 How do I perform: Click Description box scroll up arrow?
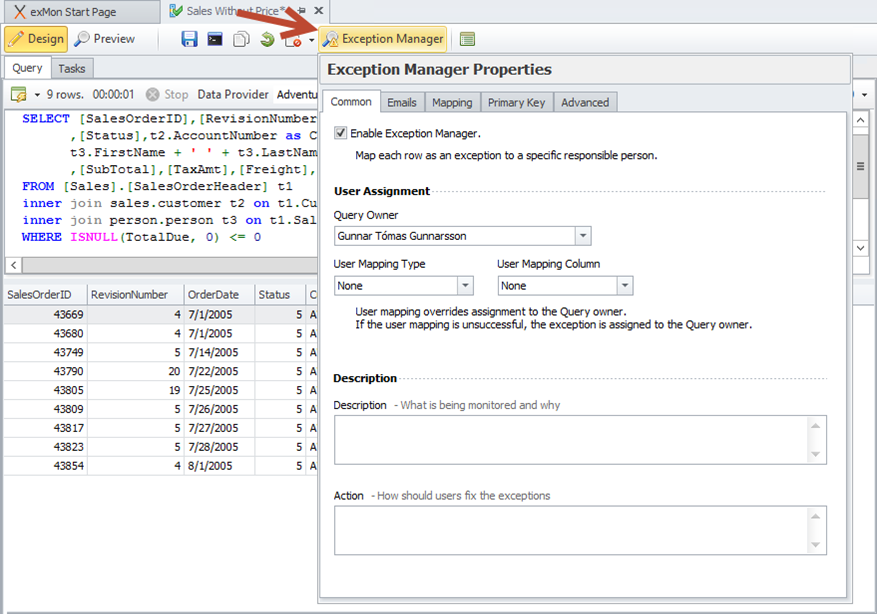tap(815, 426)
